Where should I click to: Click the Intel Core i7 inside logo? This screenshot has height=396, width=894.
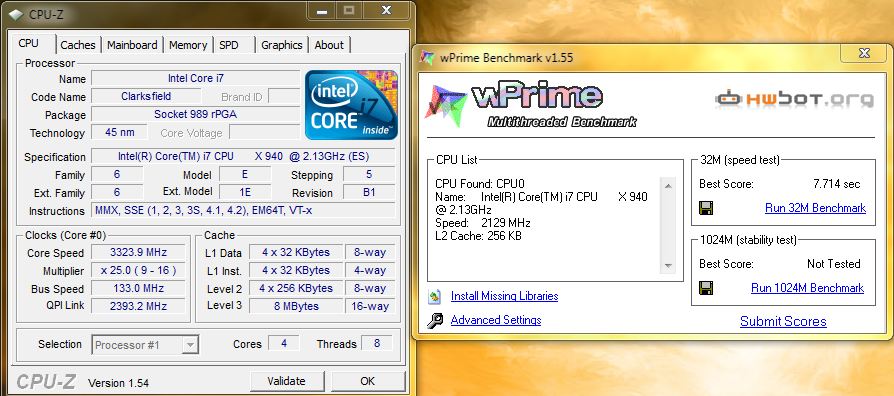point(351,104)
